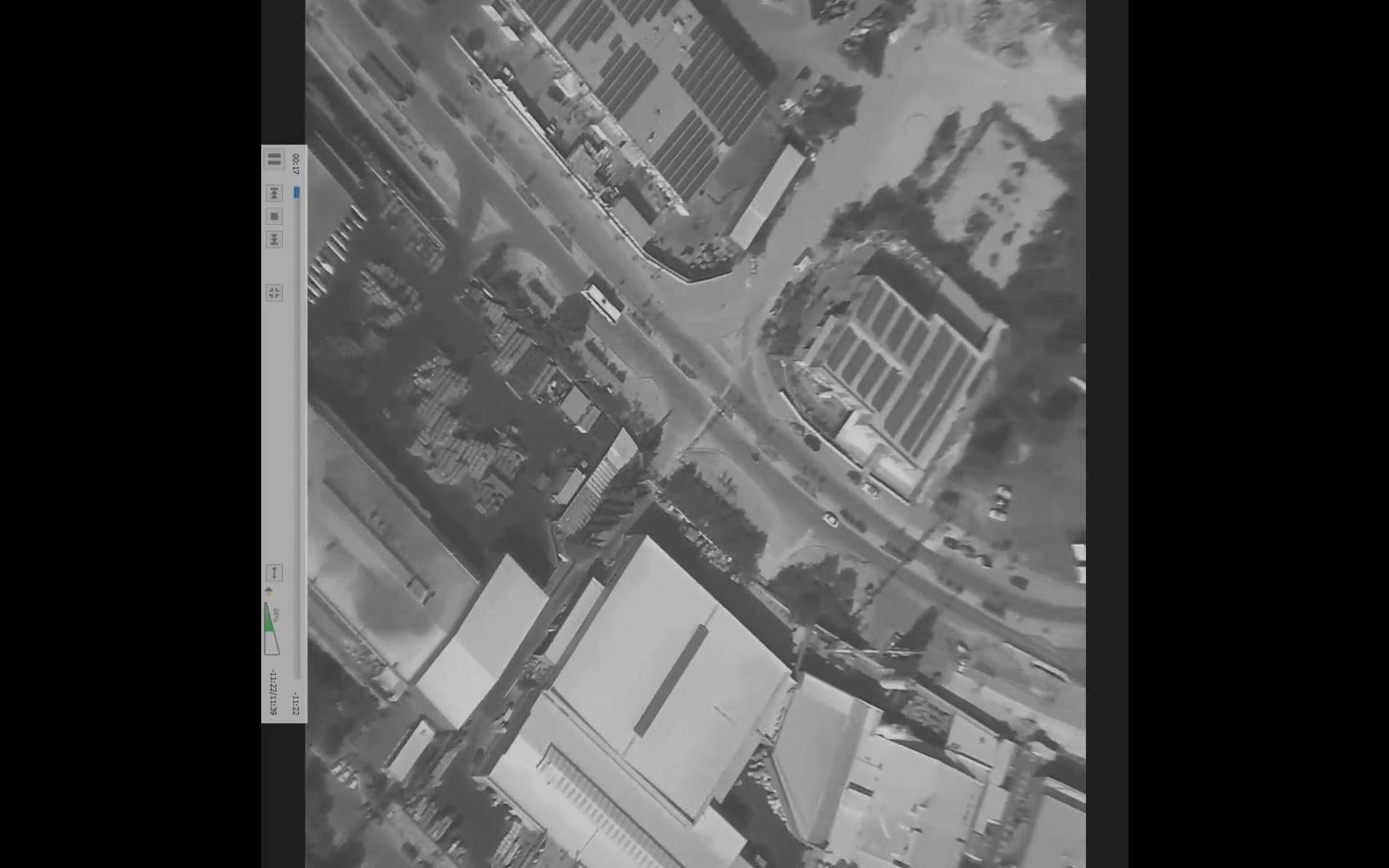The image size is (1389, 868).
Task: Click the elapsed time 00:17
Action: point(295,163)
